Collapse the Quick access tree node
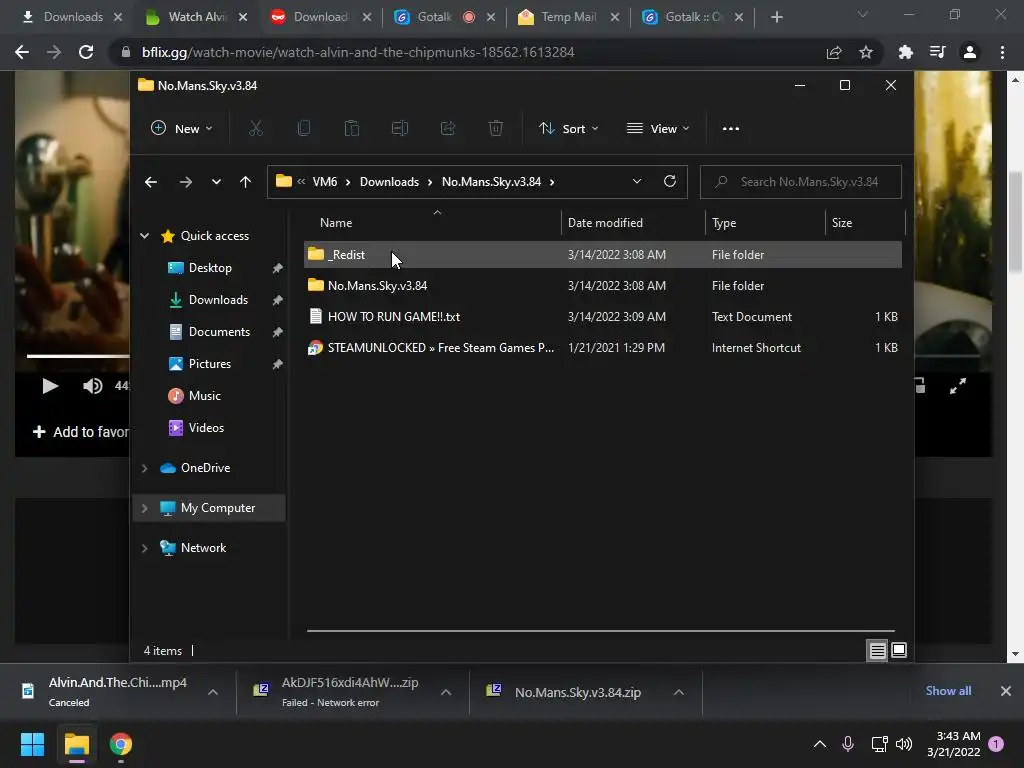Image resolution: width=1024 pixels, height=768 pixels. [144, 236]
